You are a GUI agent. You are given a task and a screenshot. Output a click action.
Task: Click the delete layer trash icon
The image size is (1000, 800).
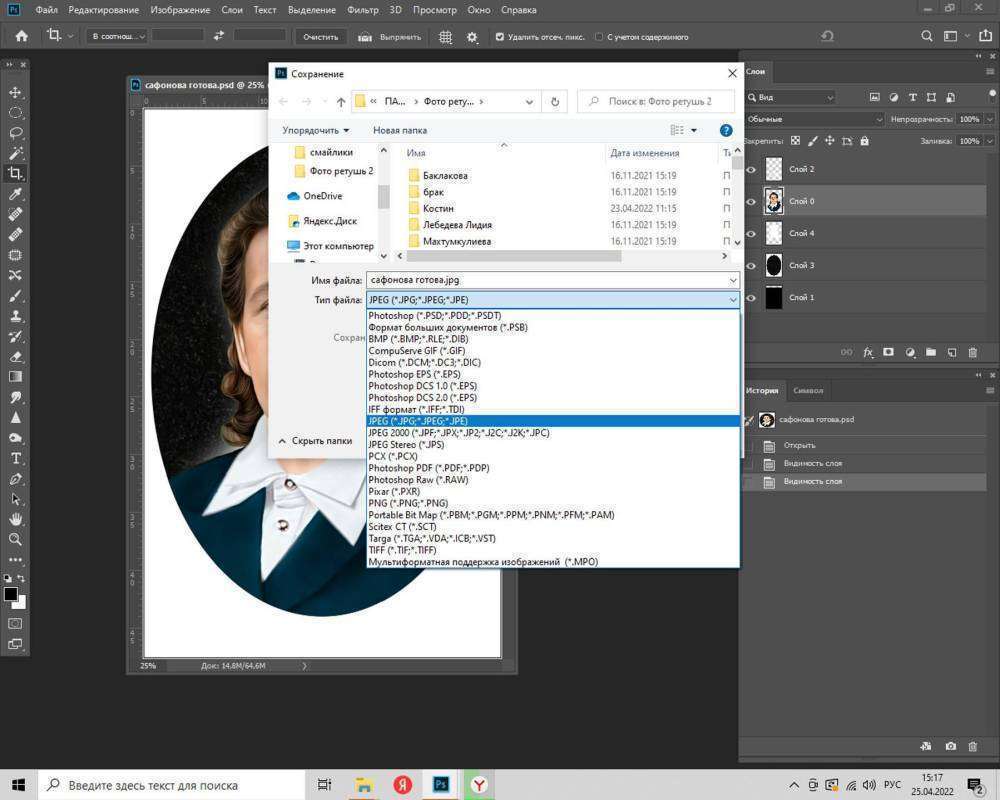click(x=972, y=353)
